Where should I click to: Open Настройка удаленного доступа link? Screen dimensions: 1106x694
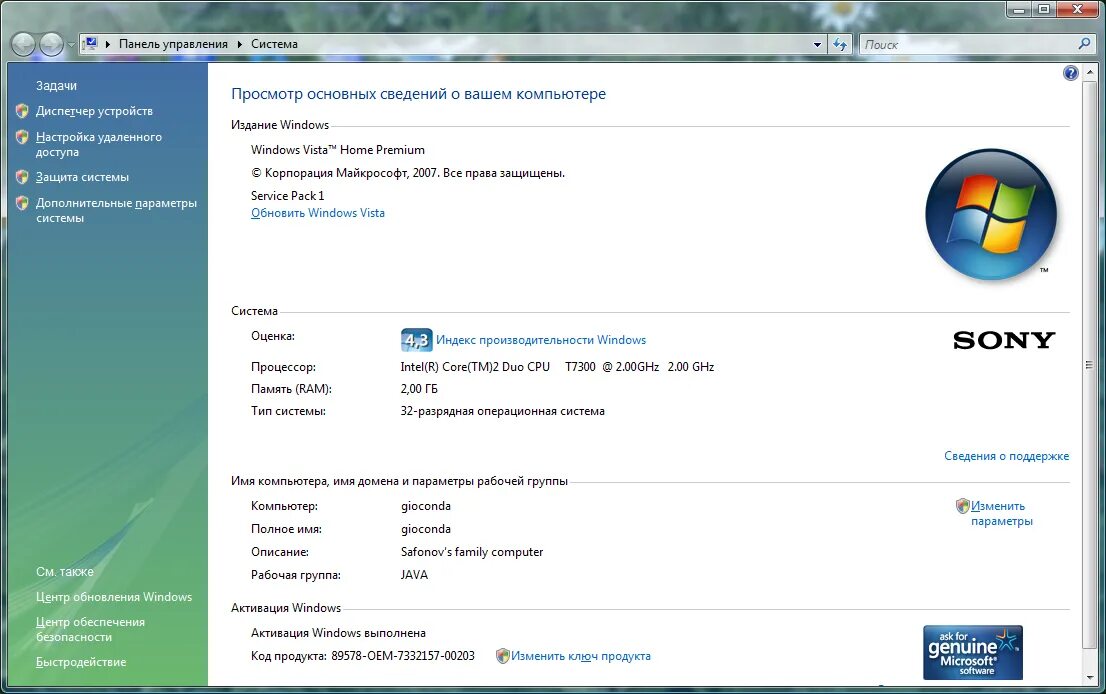click(99, 144)
